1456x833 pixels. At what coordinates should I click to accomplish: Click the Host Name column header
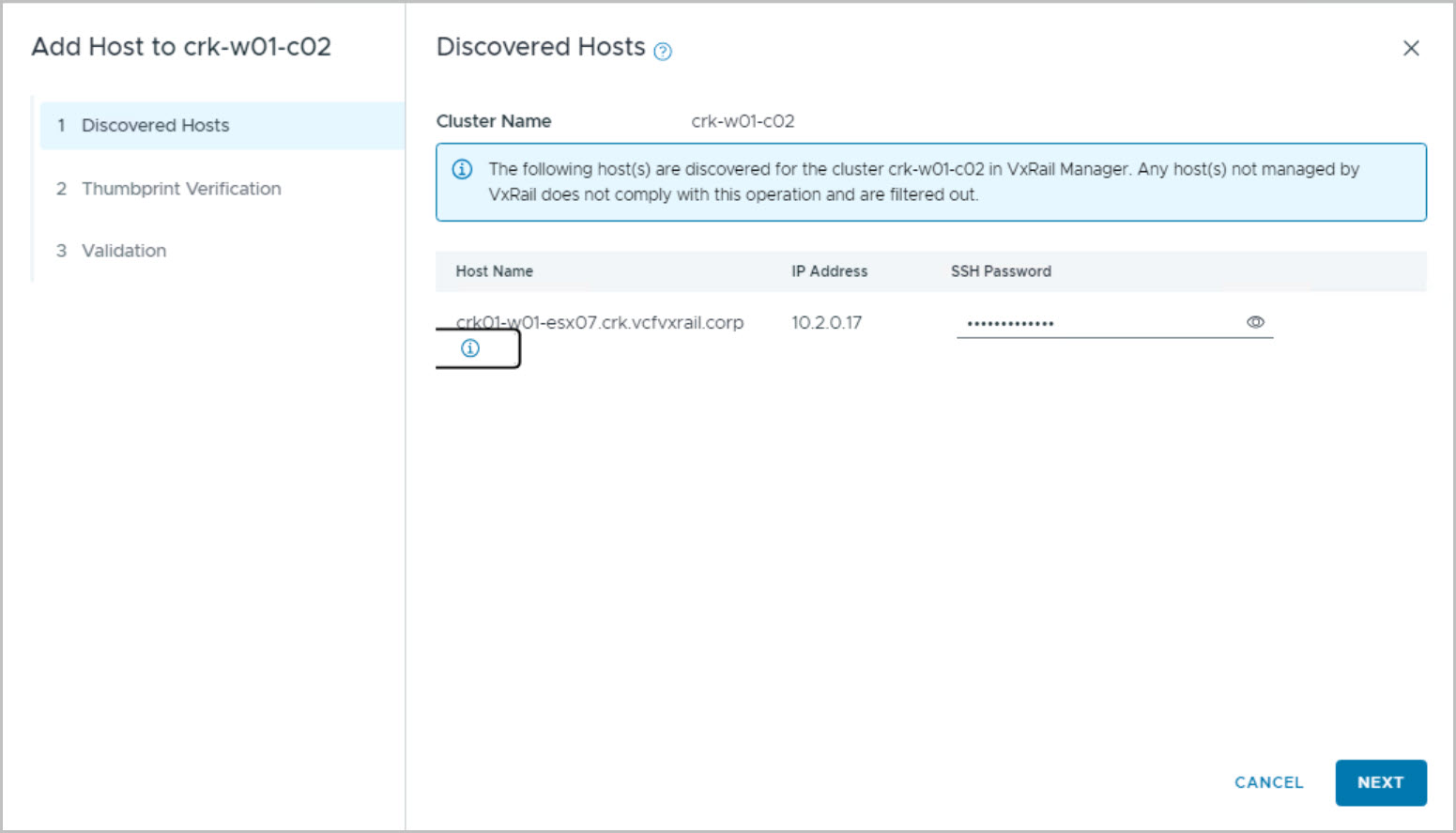click(494, 271)
